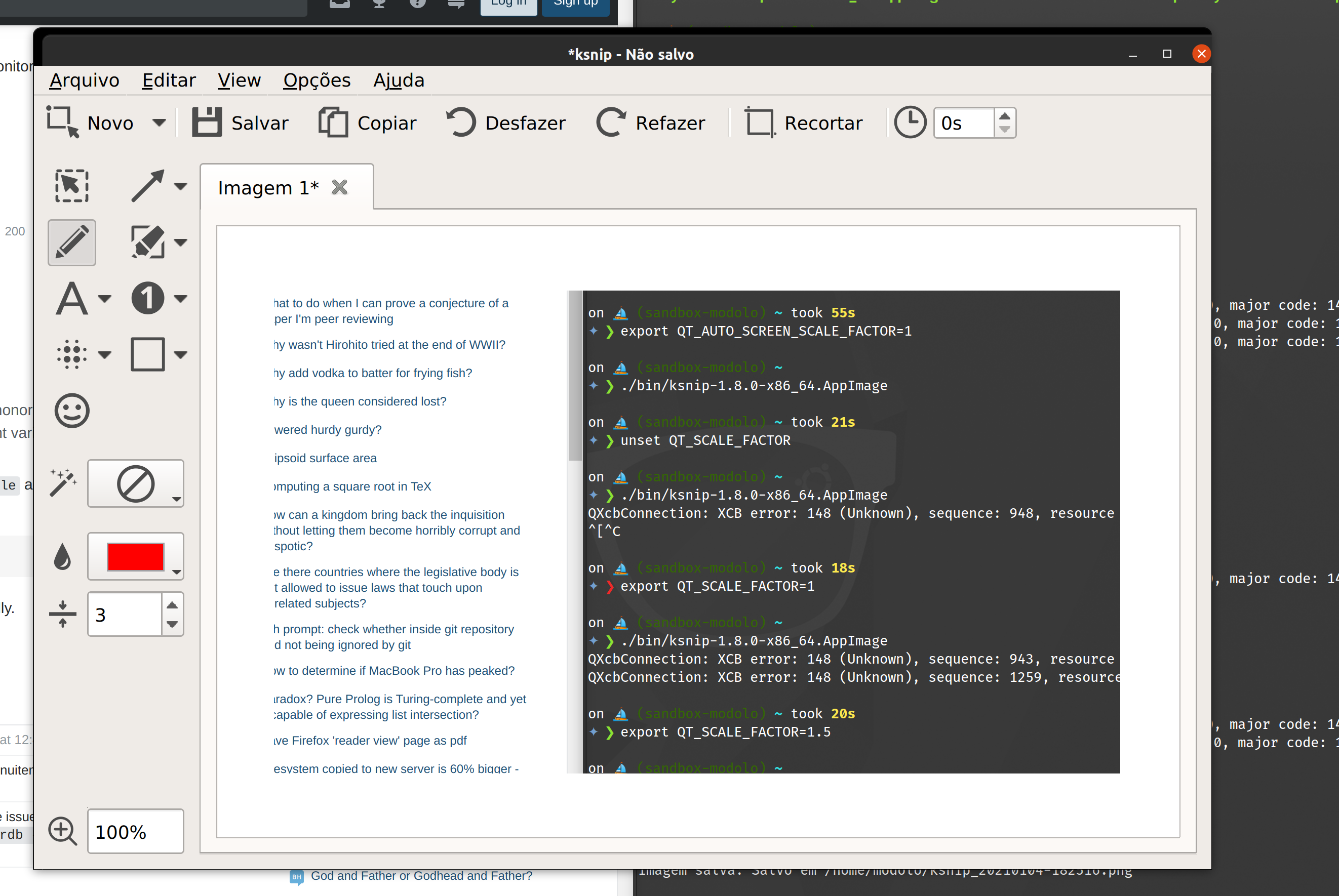Close the Imagem 1 tab

(339, 187)
